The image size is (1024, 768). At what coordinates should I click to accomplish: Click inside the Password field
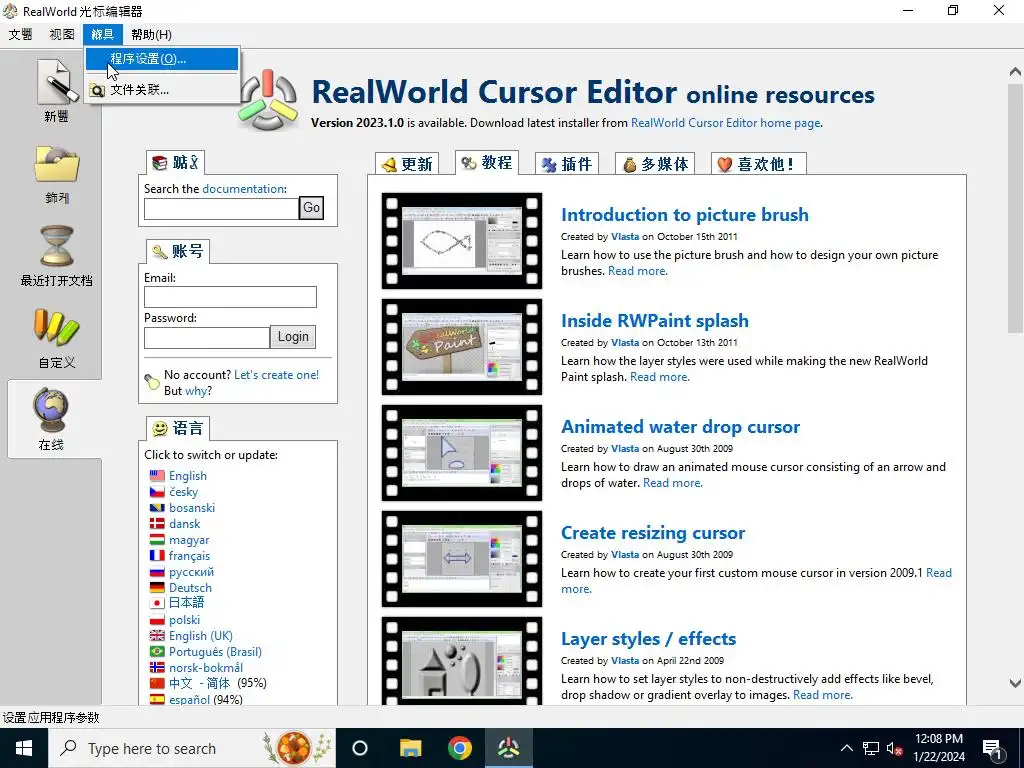(x=206, y=338)
